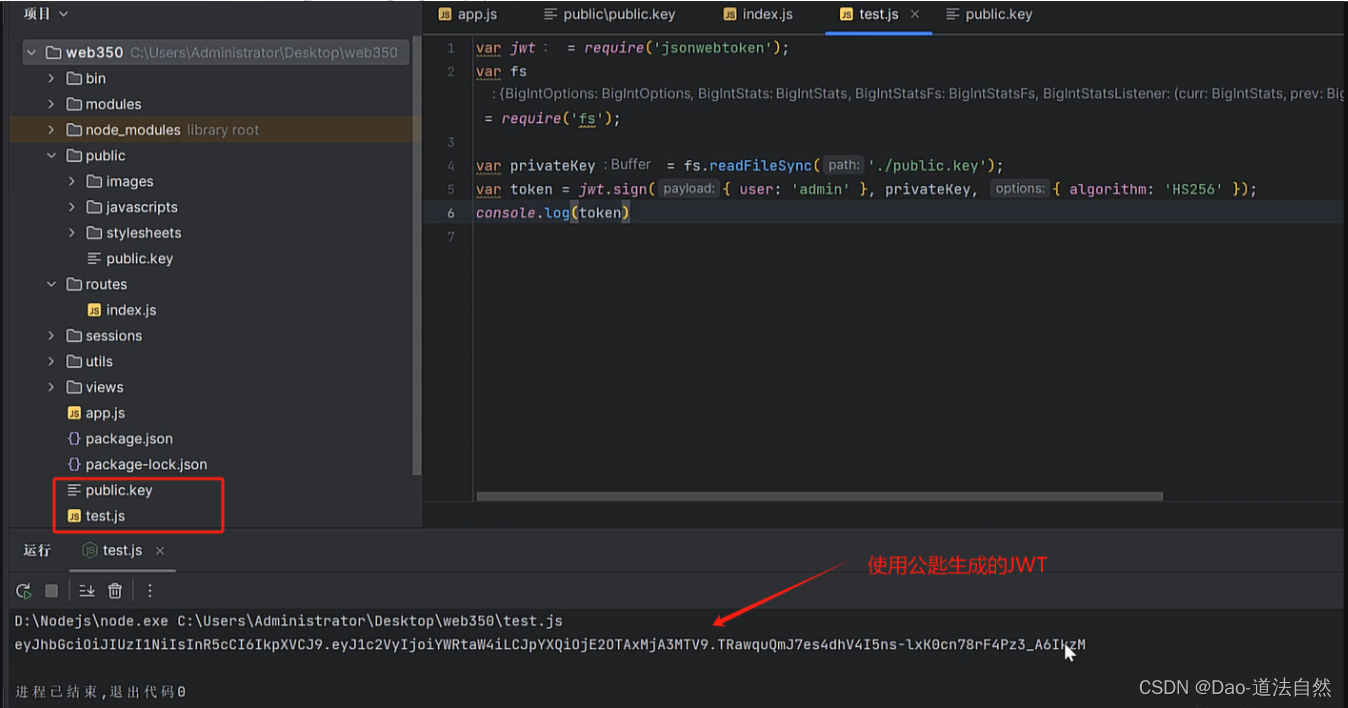Click the scroll-to-end icon in run toolbar
Image resolution: width=1348 pixels, height=708 pixels.
(86, 591)
